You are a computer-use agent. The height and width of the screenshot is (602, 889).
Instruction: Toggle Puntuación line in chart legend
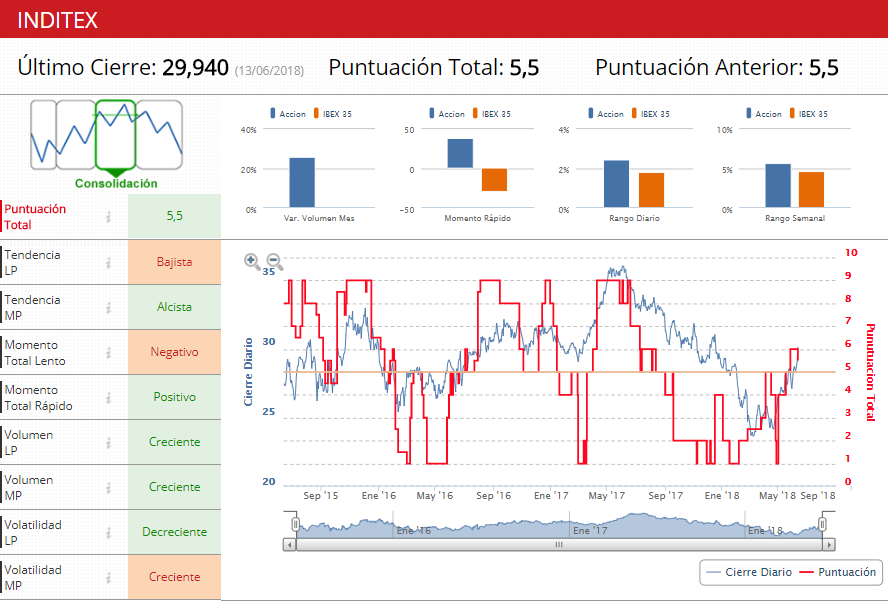coord(838,572)
